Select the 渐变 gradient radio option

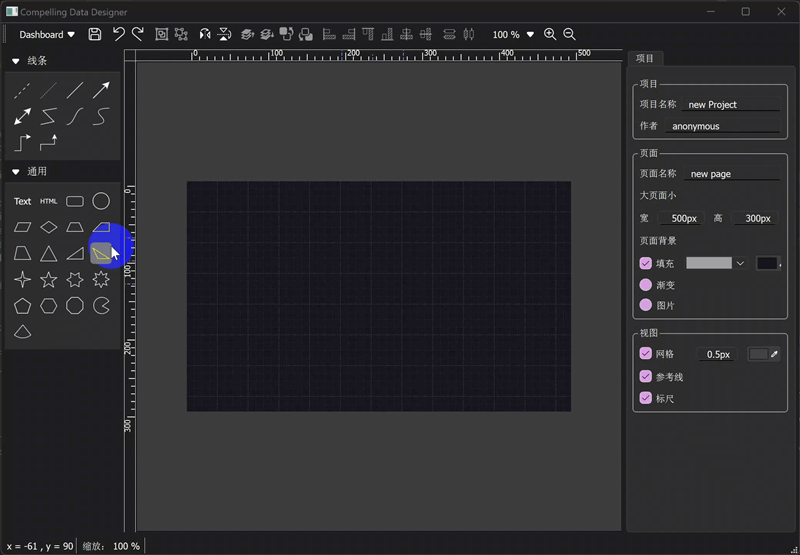click(x=645, y=285)
